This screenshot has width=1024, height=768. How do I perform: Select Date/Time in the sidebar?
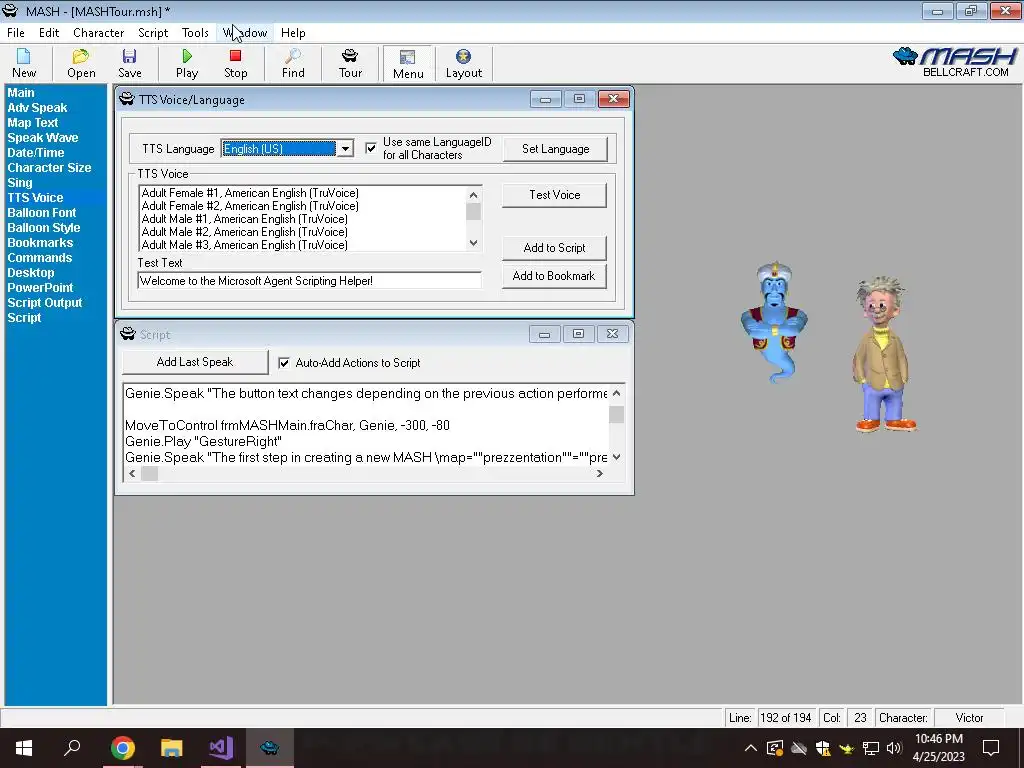(35, 153)
